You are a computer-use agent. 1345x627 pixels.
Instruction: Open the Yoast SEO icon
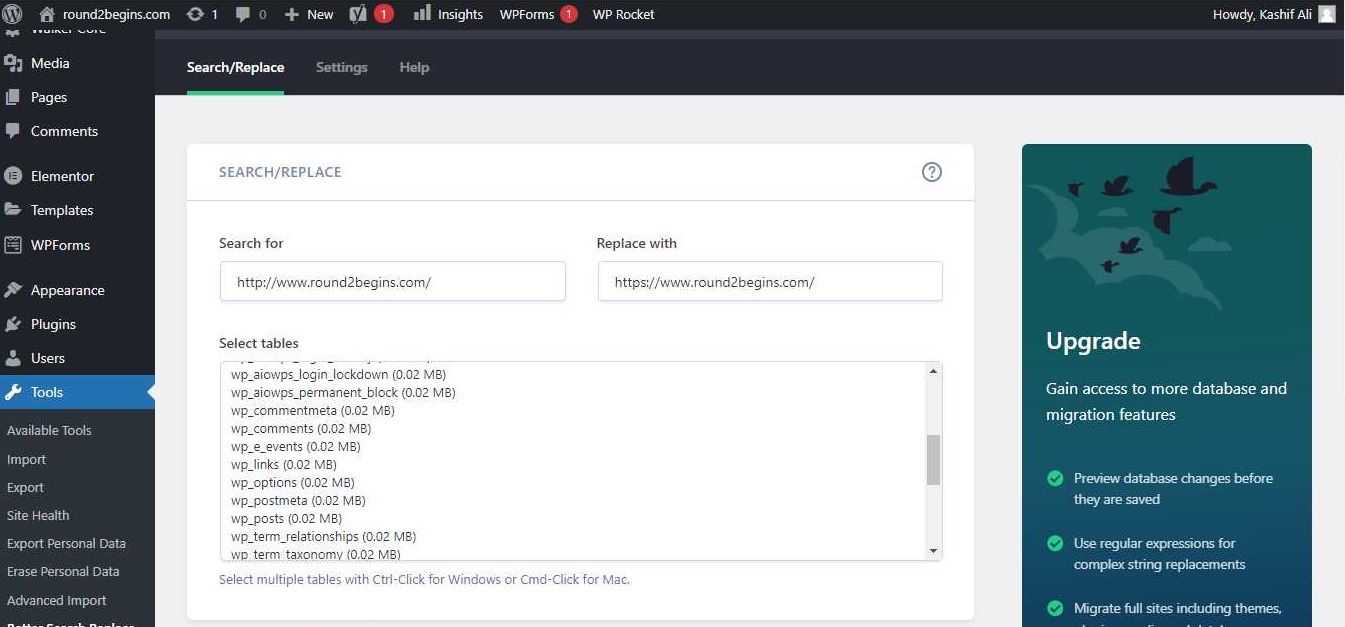(x=358, y=14)
